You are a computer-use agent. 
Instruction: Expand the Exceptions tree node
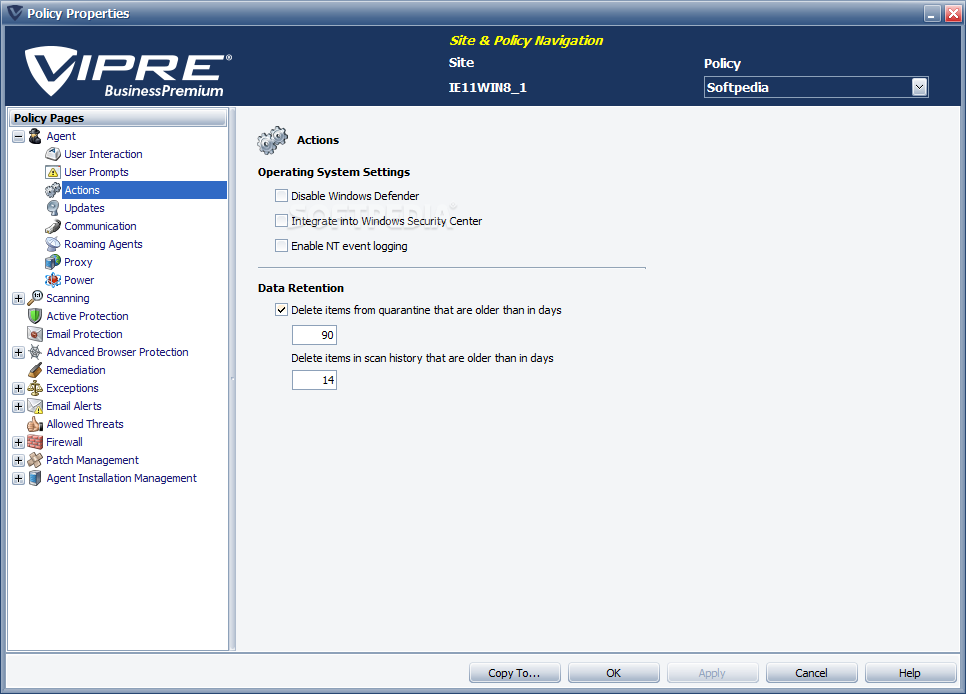coord(18,388)
